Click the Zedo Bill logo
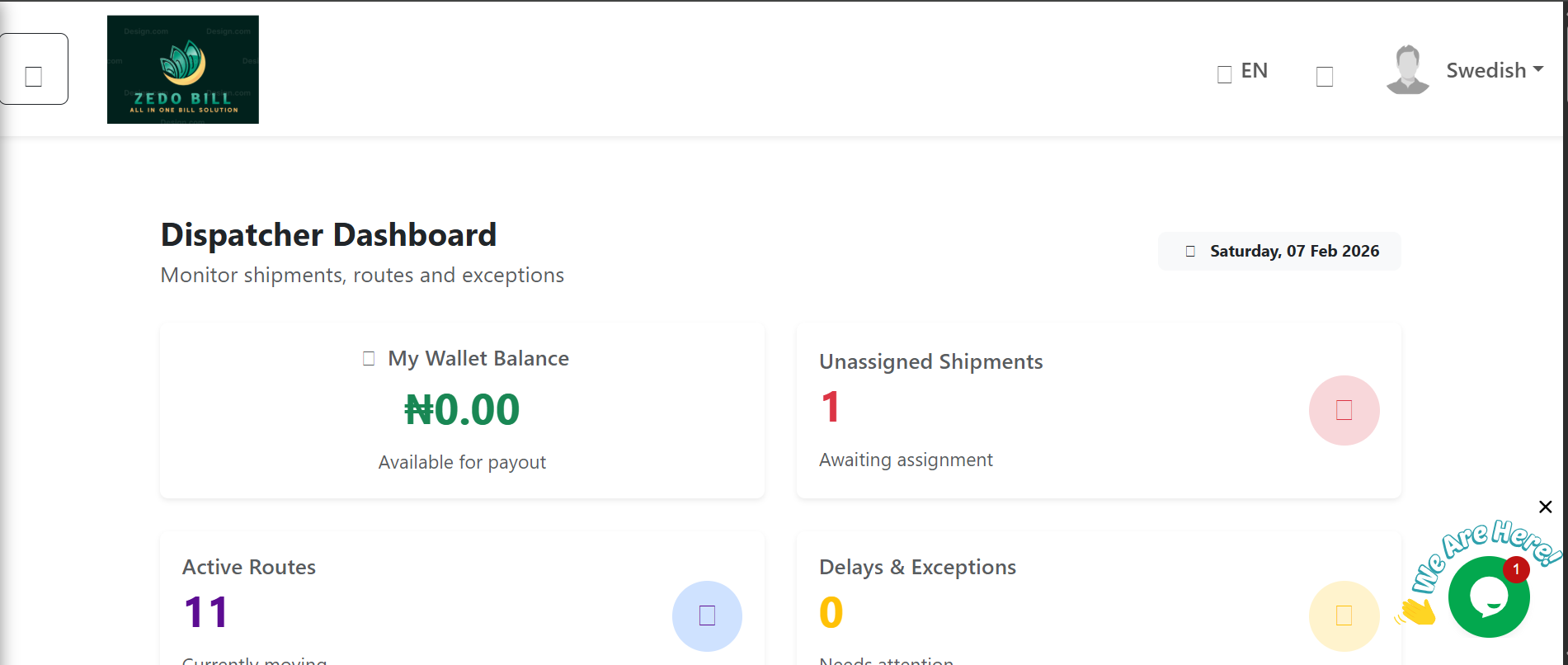 [182, 69]
